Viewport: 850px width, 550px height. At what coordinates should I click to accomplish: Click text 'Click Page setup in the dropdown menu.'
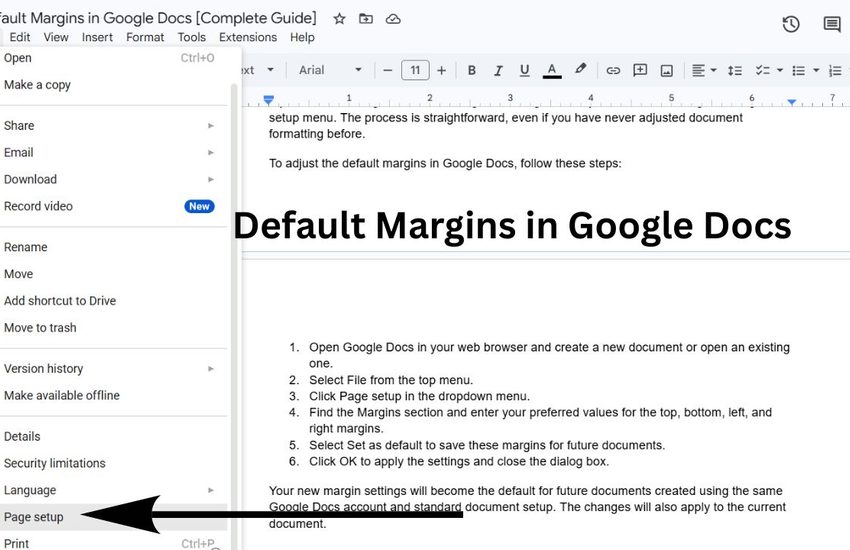(x=419, y=396)
